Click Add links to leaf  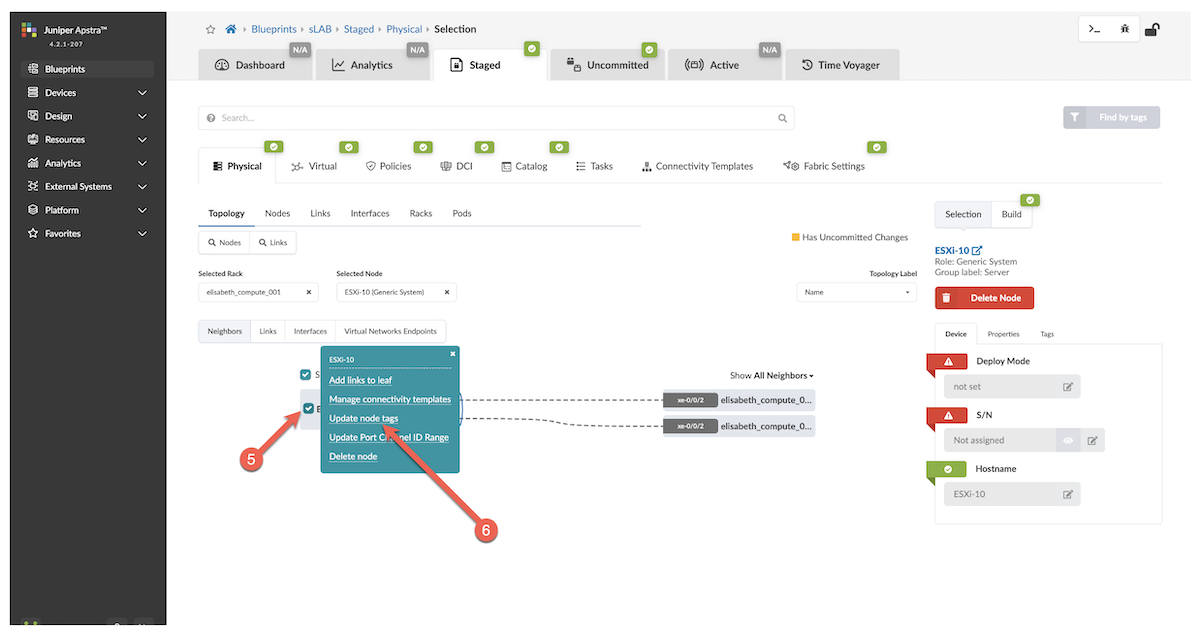point(360,380)
